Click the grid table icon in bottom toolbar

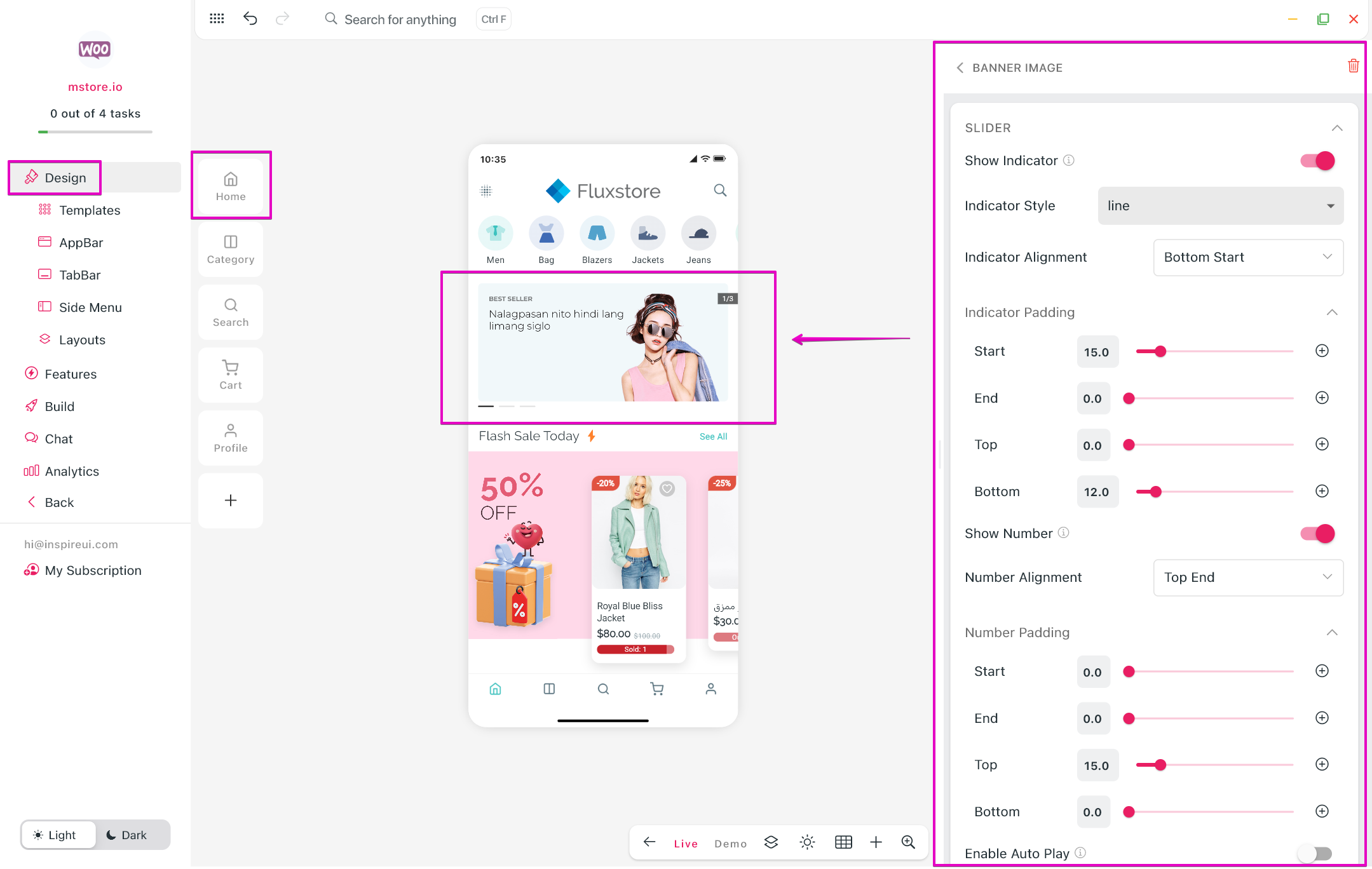click(843, 842)
